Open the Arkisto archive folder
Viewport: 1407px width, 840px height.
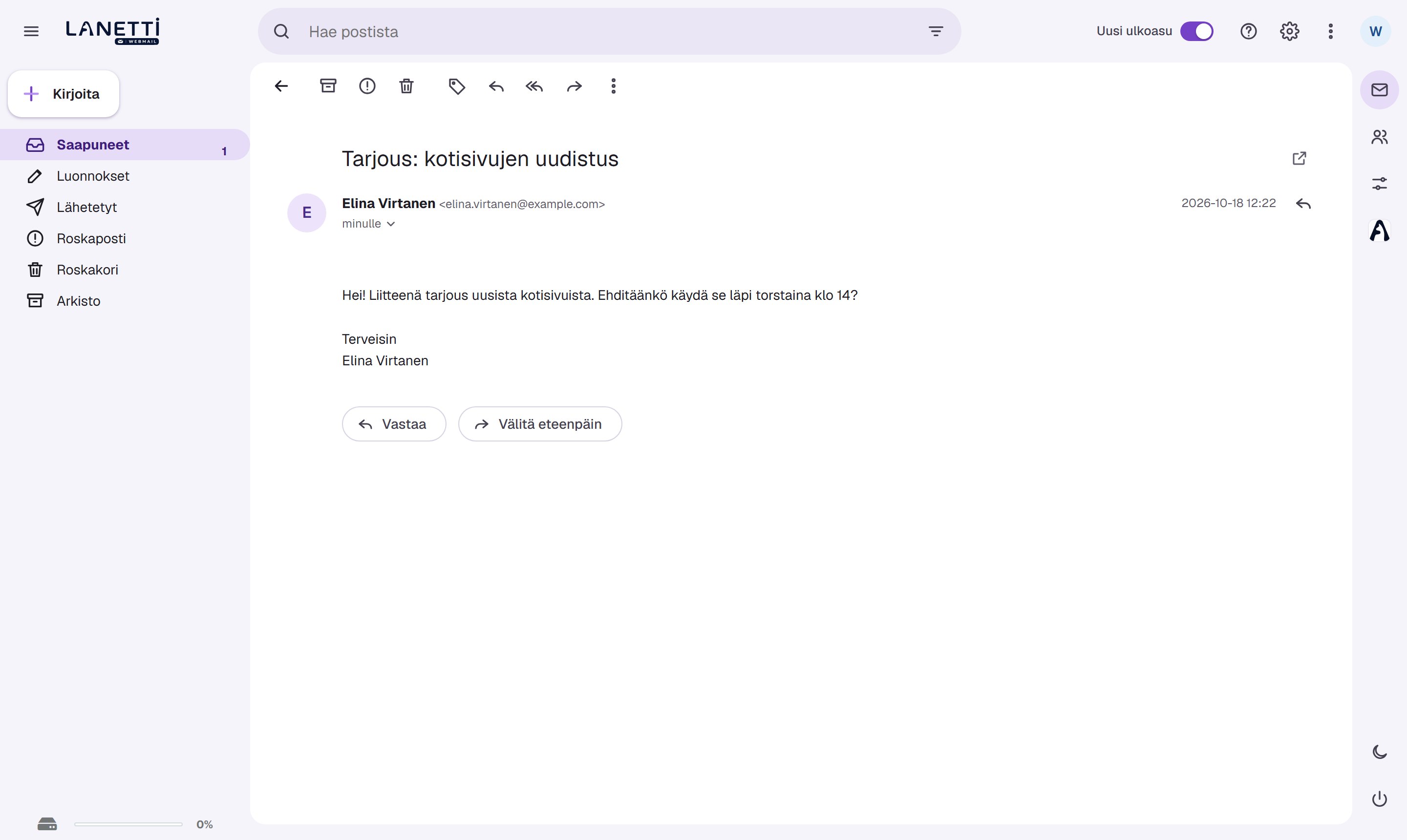[125, 300]
